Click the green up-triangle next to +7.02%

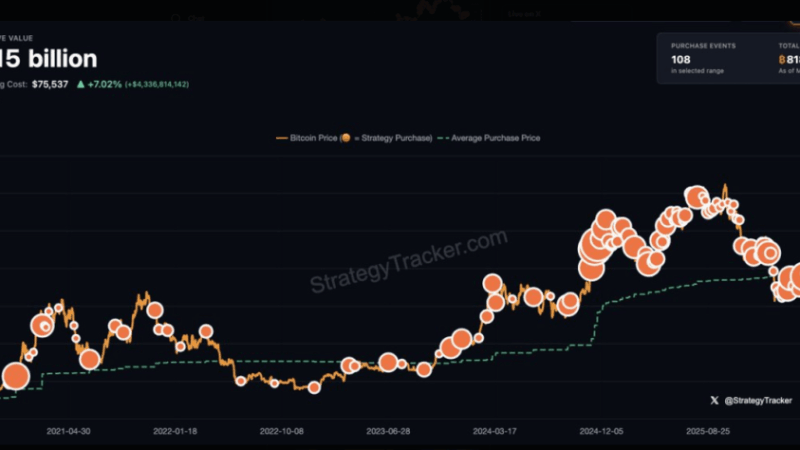(81, 84)
